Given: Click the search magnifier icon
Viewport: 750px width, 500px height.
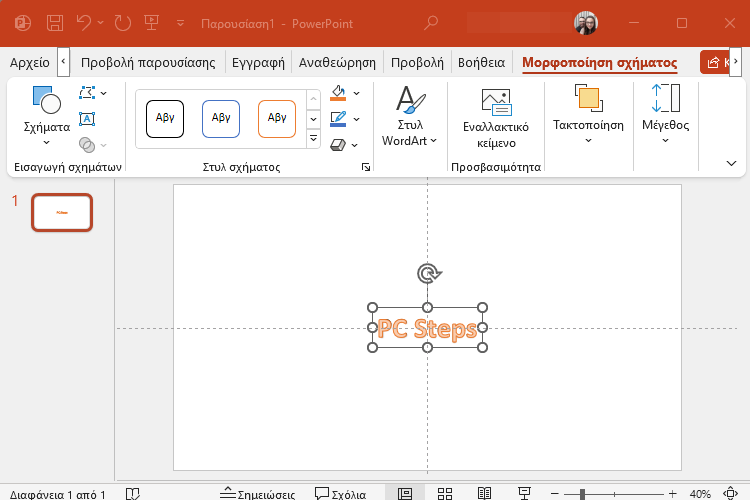Looking at the screenshot, I should (431, 22).
